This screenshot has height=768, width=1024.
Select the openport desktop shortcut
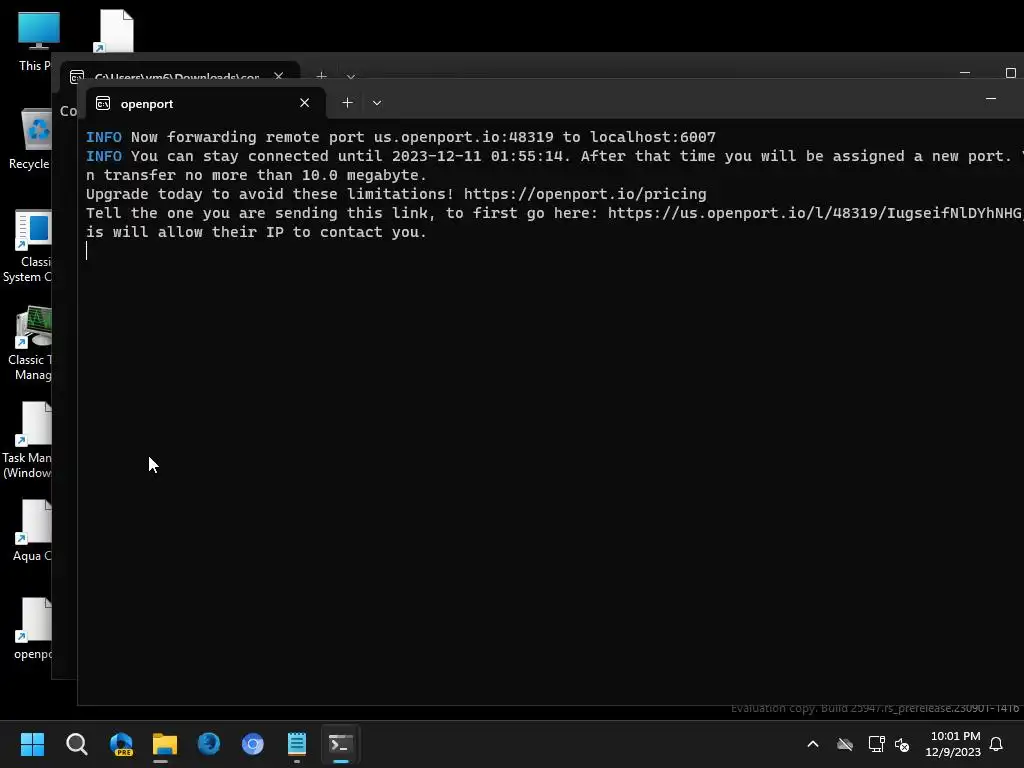[33, 629]
